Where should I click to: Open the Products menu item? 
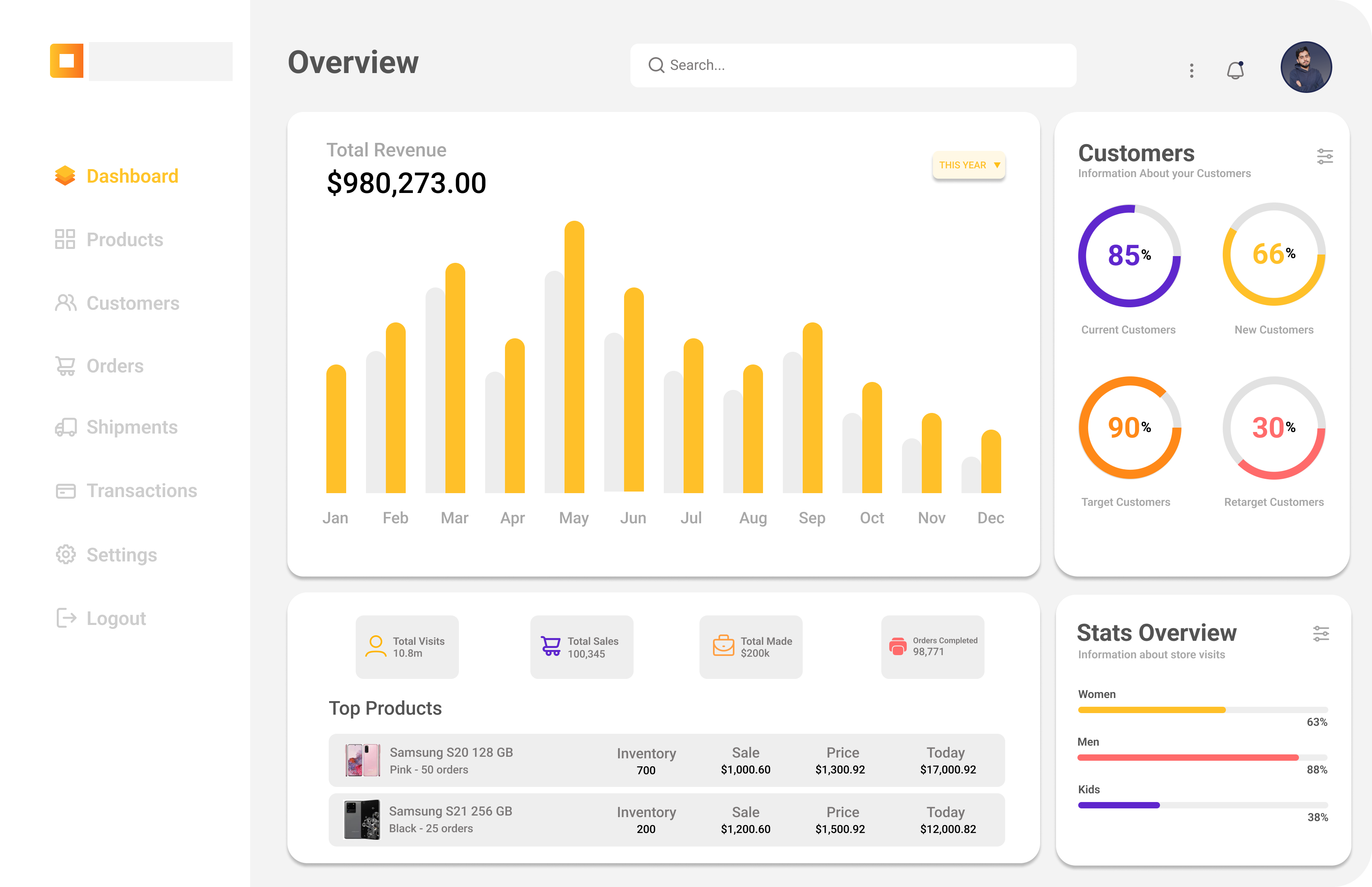tap(124, 239)
